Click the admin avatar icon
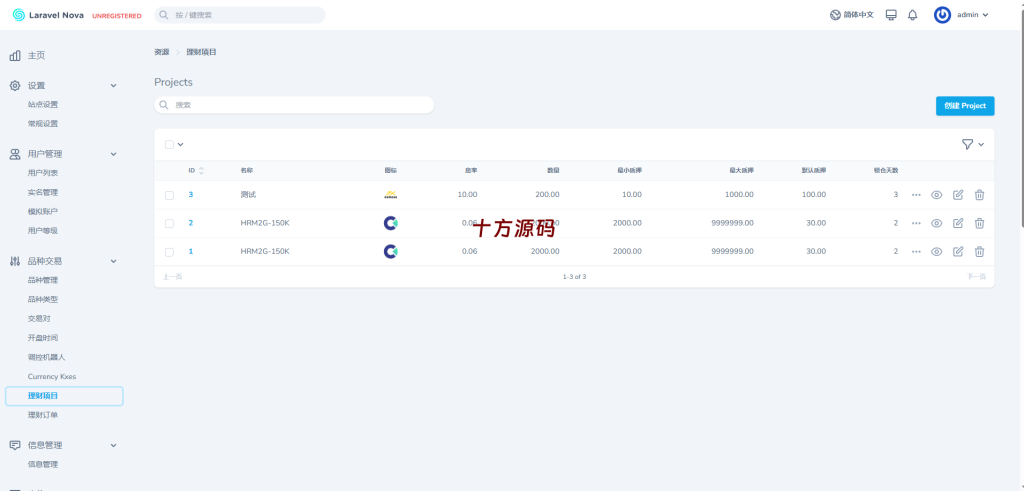This screenshot has height=491, width=1024. click(942, 15)
